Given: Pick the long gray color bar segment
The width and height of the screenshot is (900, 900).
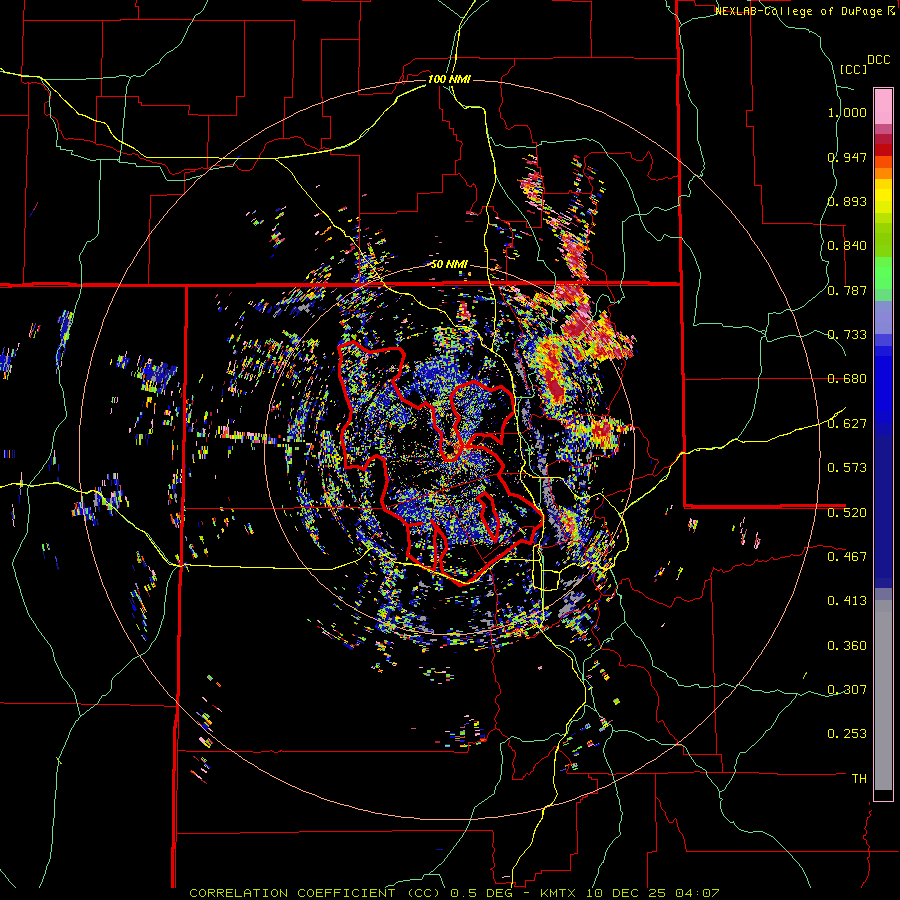Looking at the screenshot, I should [883, 695].
